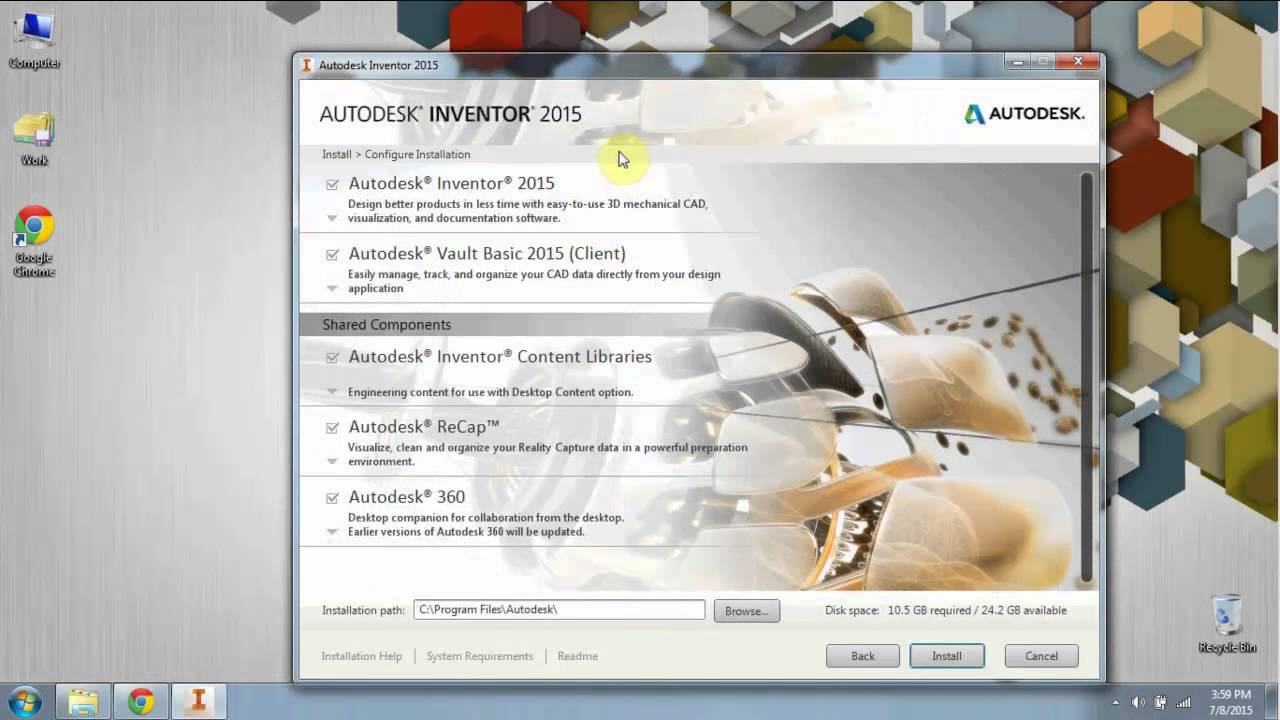
Task: Select Inventor installer taskbar icon
Action: pos(198,701)
